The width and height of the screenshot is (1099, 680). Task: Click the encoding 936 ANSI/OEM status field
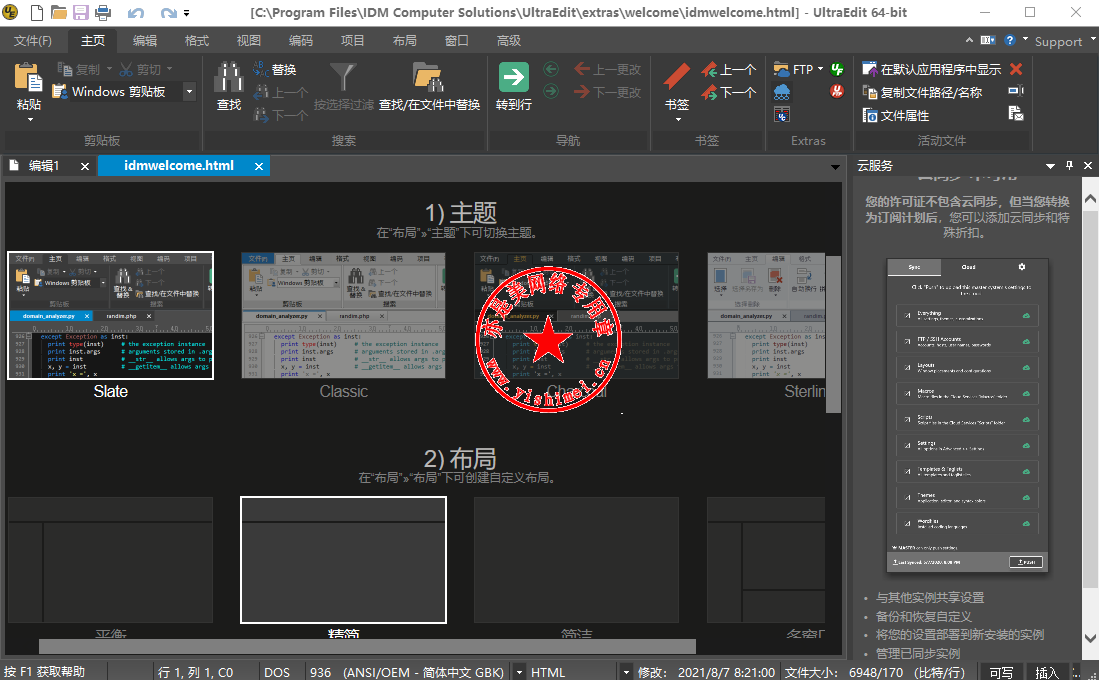(407, 672)
